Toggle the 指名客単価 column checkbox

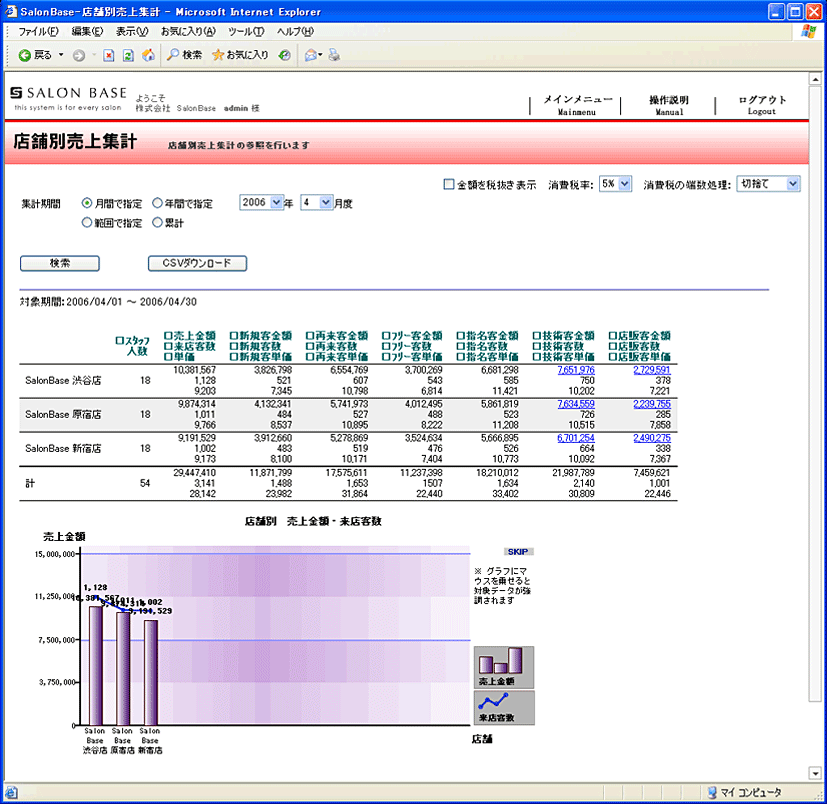pos(460,357)
